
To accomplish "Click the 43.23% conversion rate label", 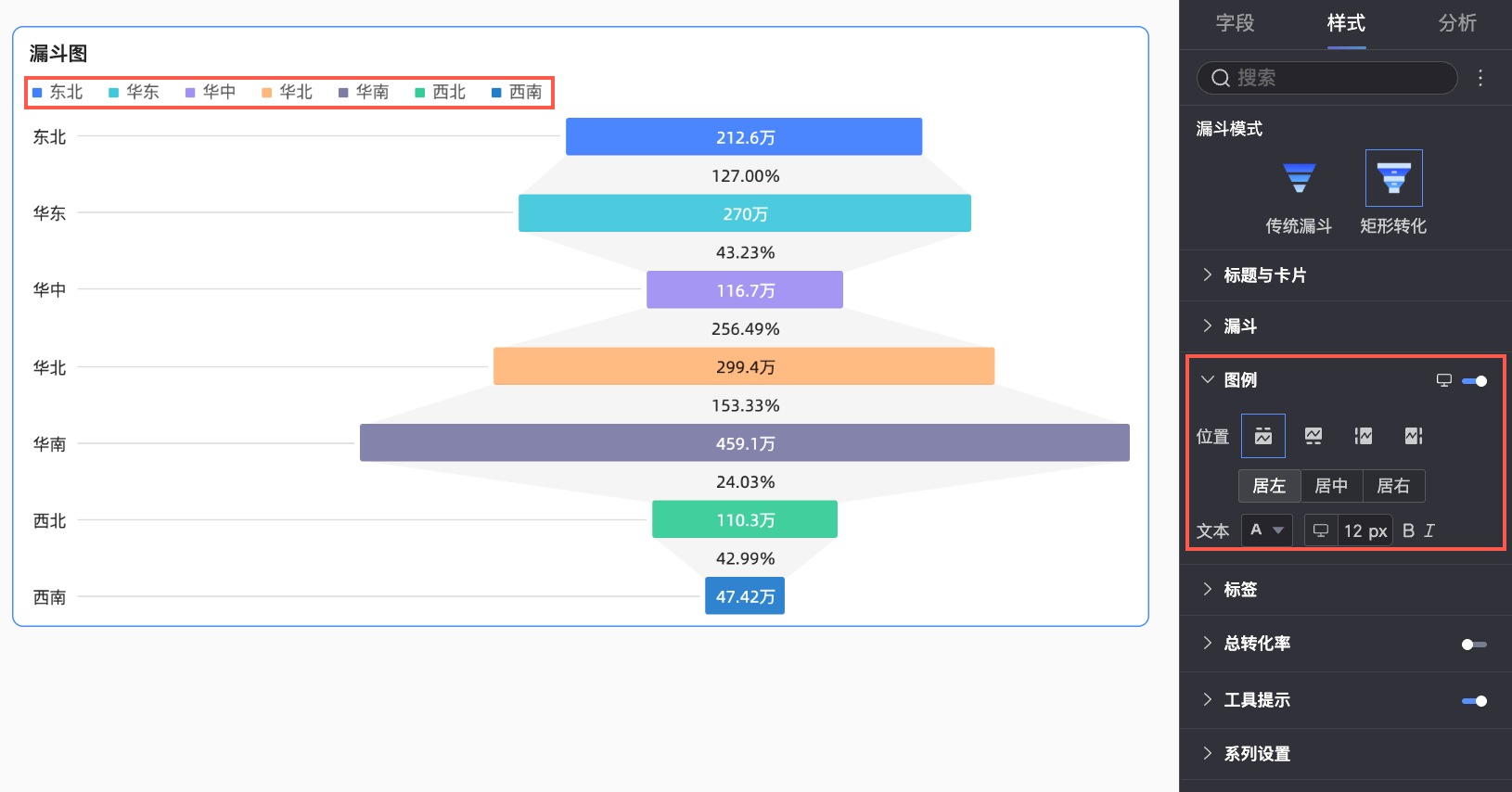I will click(x=746, y=252).
